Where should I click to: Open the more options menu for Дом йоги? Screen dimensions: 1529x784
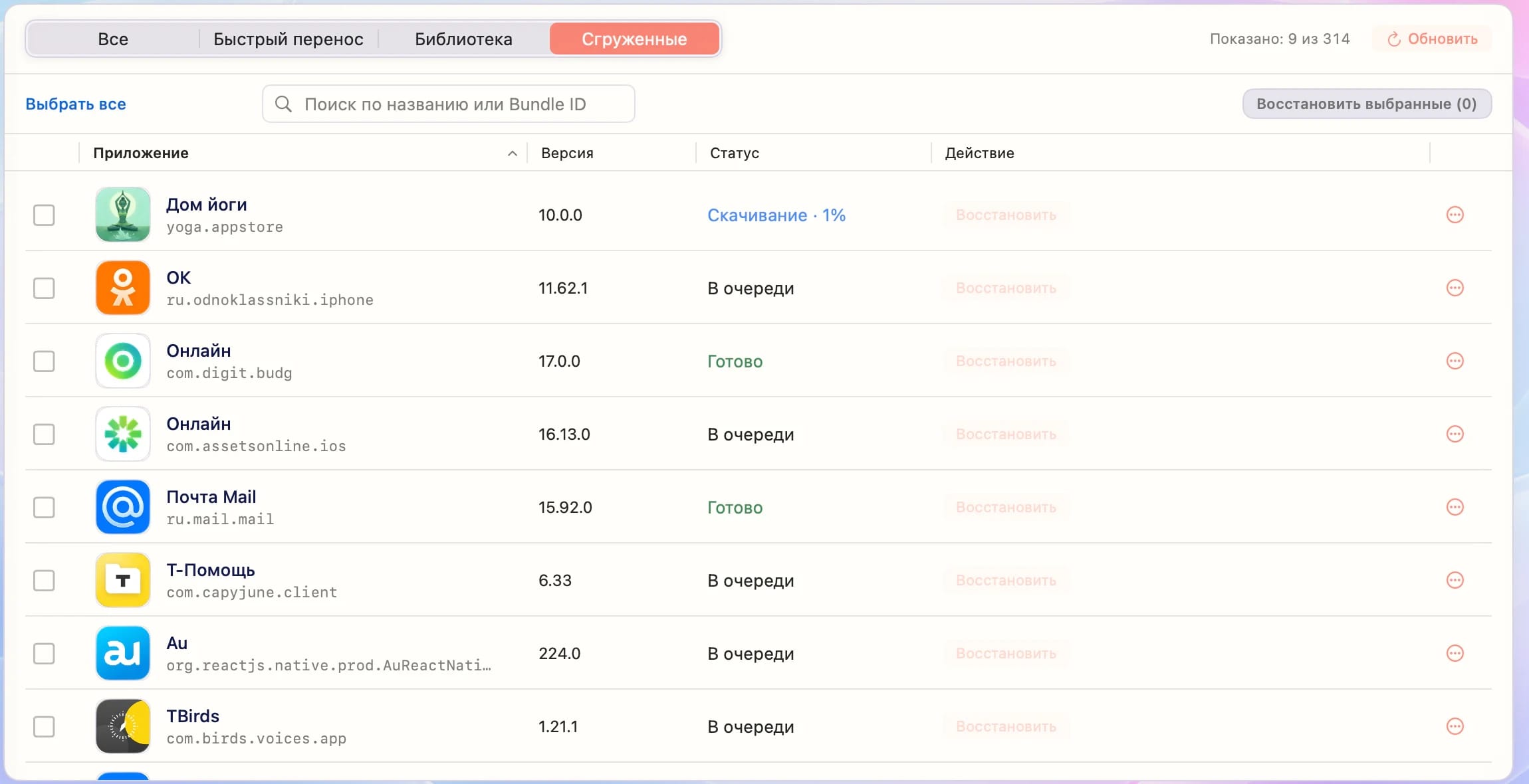(x=1455, y=215)
